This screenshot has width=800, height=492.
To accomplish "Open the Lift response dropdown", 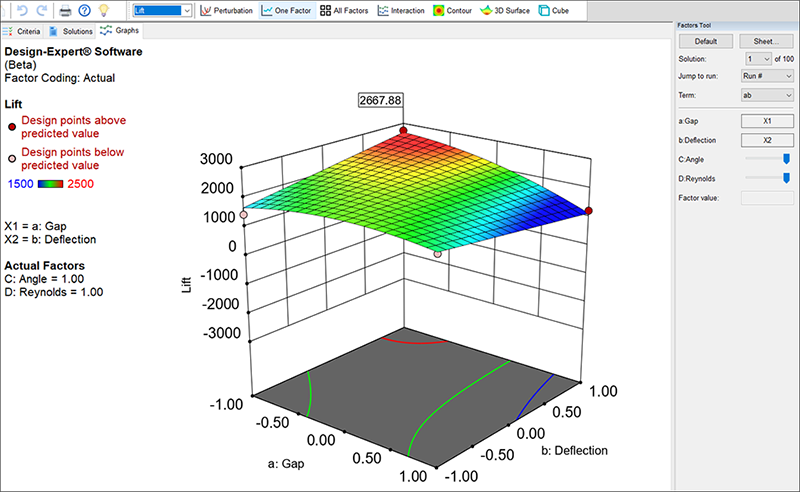I will pyautogui.click(x=185, y=11).
